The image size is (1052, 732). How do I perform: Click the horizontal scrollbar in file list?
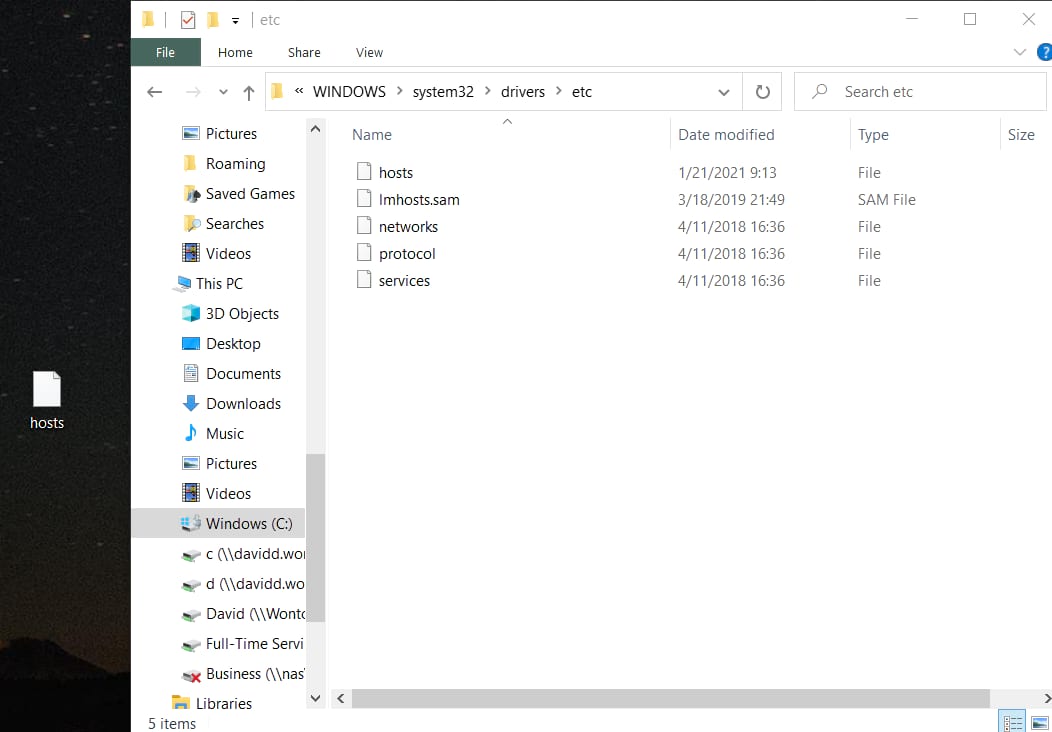tap(670, 698)
